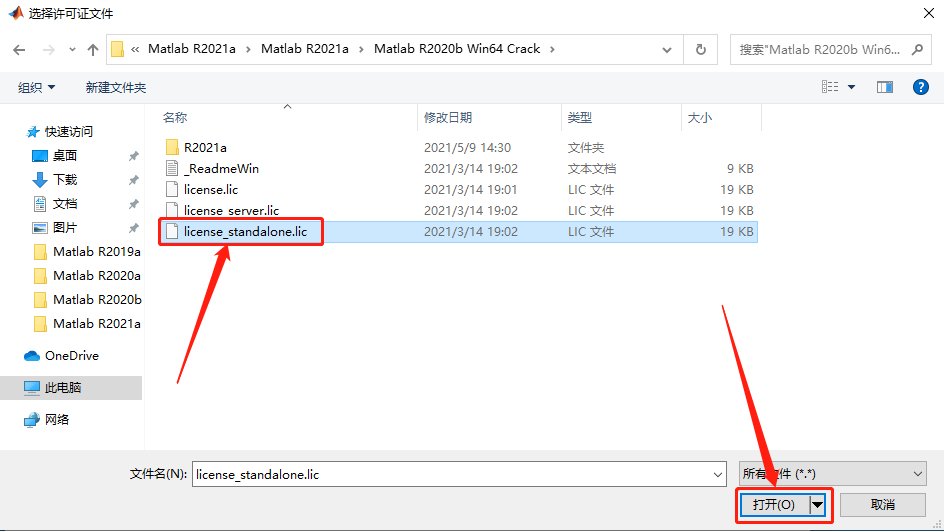This screenshot has height=531, width=944.
Task: Click the 图片 pin icon
Action: (134, 228)
